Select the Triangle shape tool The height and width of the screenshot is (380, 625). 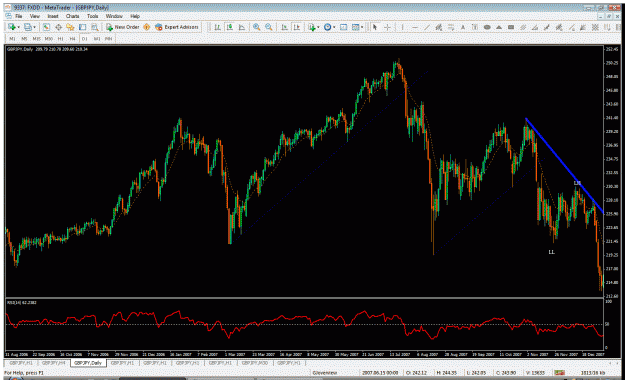pos(499,27)
